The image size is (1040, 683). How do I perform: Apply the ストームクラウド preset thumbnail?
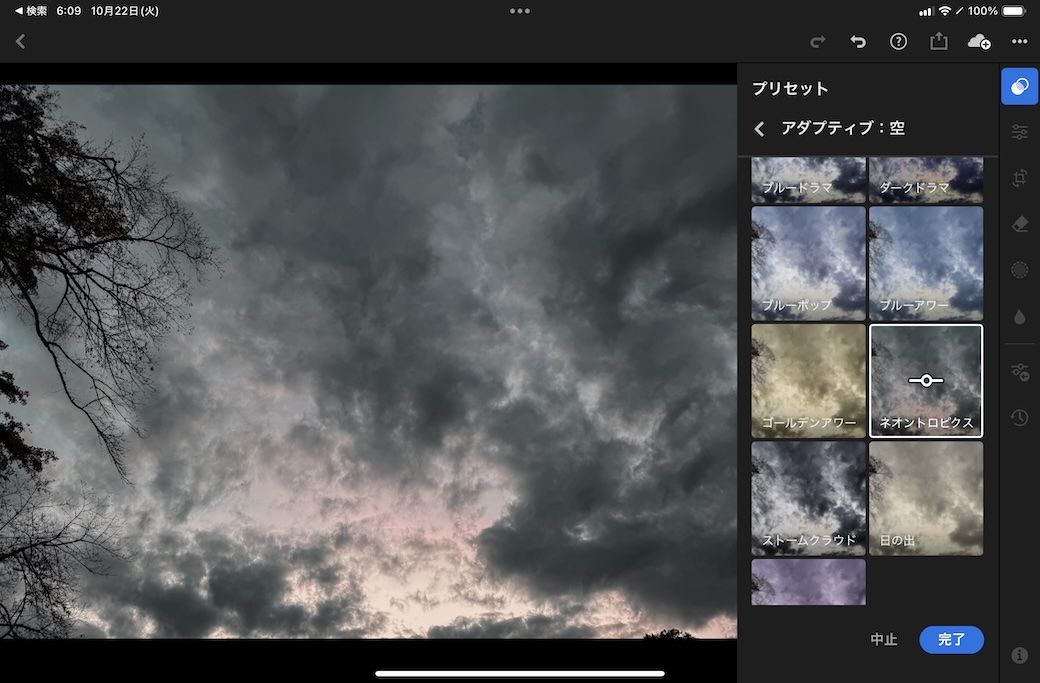pos(808,498)
